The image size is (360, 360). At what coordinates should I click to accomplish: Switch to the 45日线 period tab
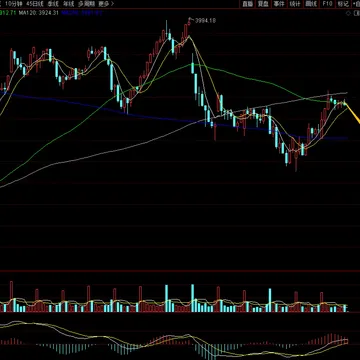(x=35, y=4)
